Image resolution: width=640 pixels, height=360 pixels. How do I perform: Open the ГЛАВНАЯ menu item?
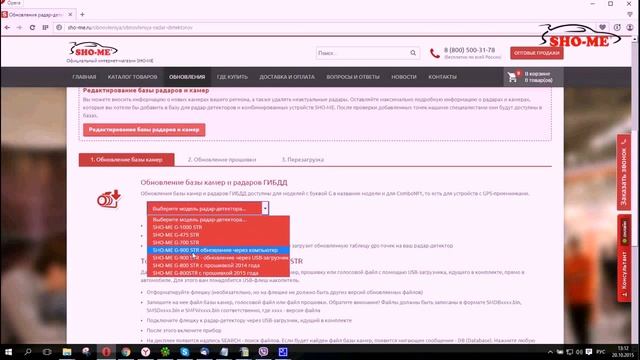tap(84, 77)
